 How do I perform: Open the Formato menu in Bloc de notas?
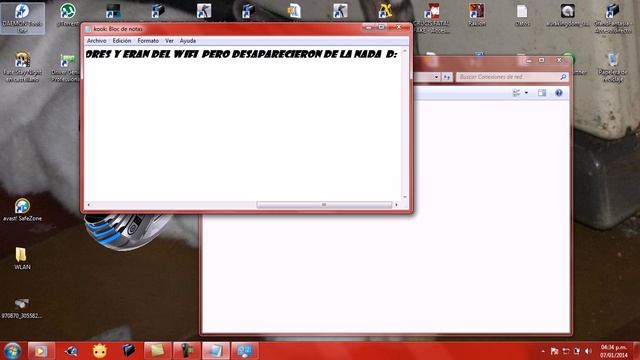(148, 41)
